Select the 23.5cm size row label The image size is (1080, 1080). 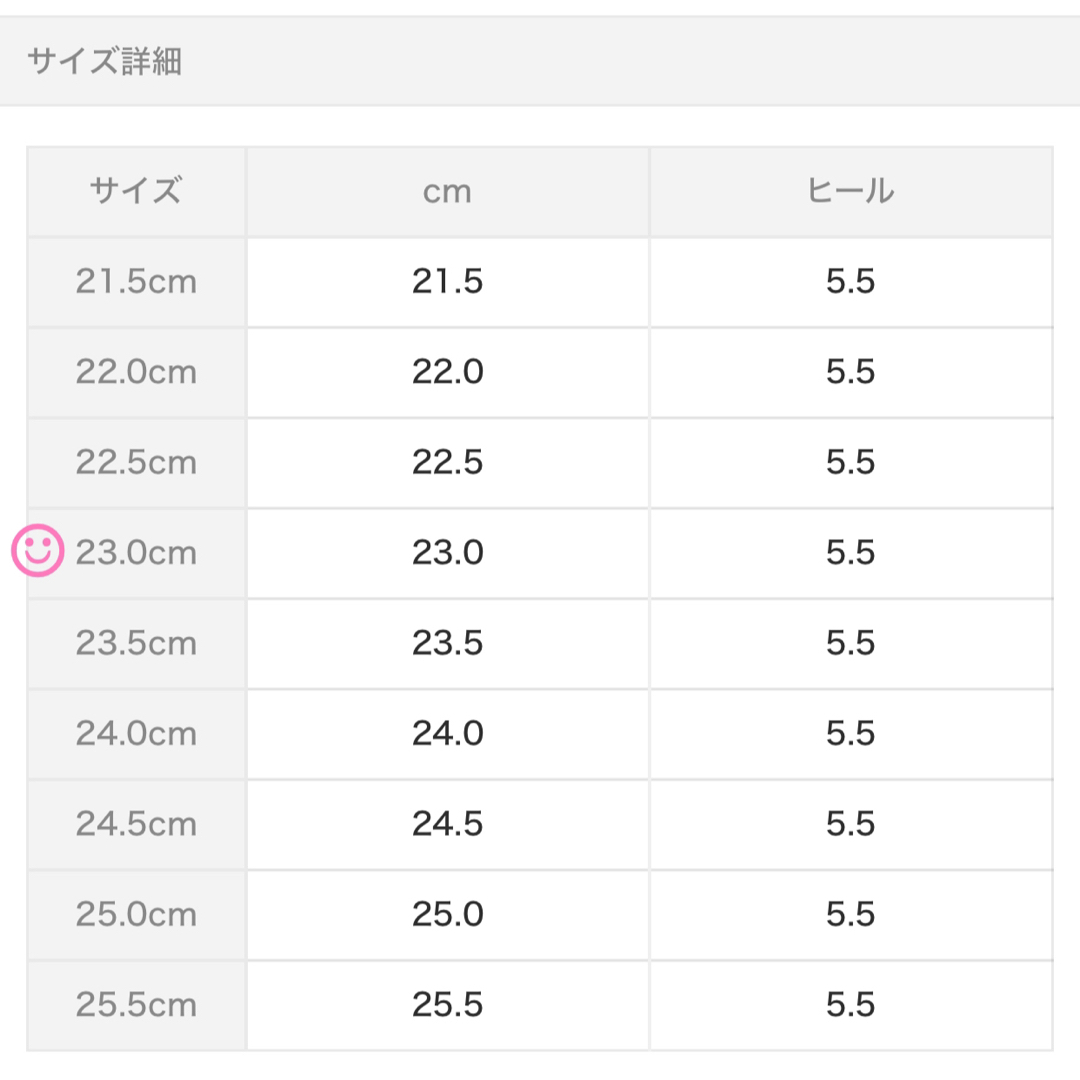(x=136, y=643)
